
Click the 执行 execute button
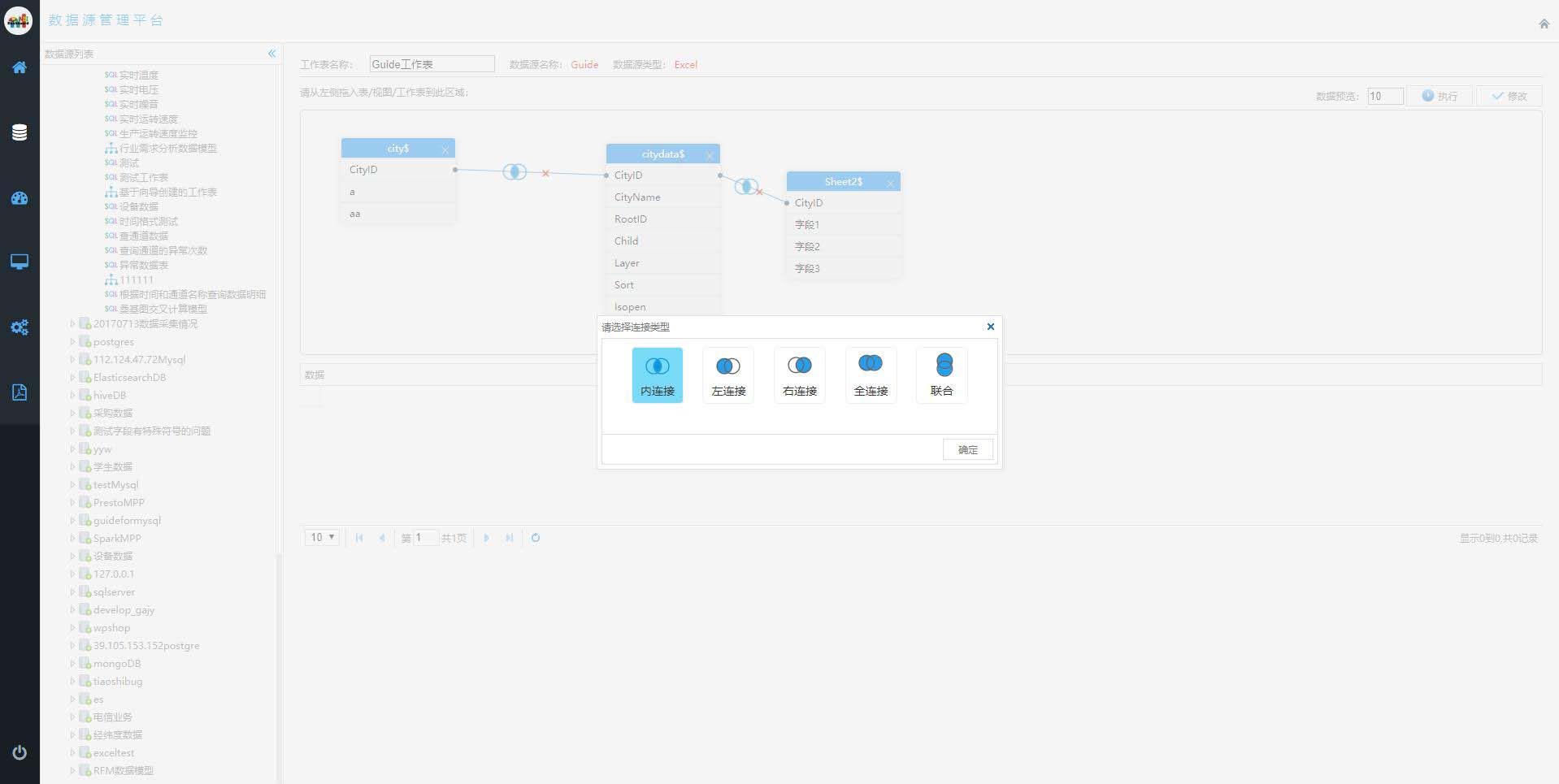pos(1440,96)
